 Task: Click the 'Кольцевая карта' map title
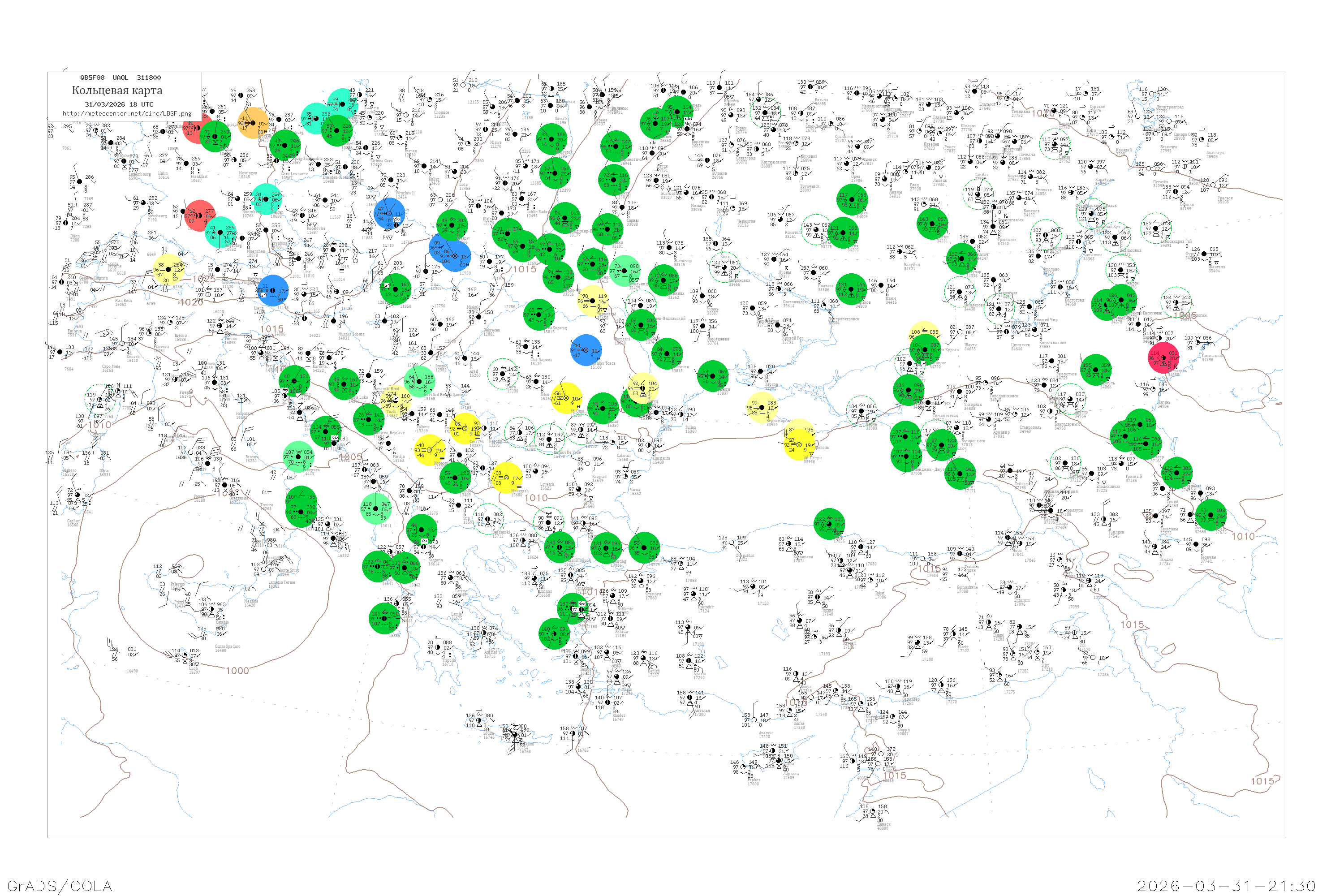pos(117,90)
